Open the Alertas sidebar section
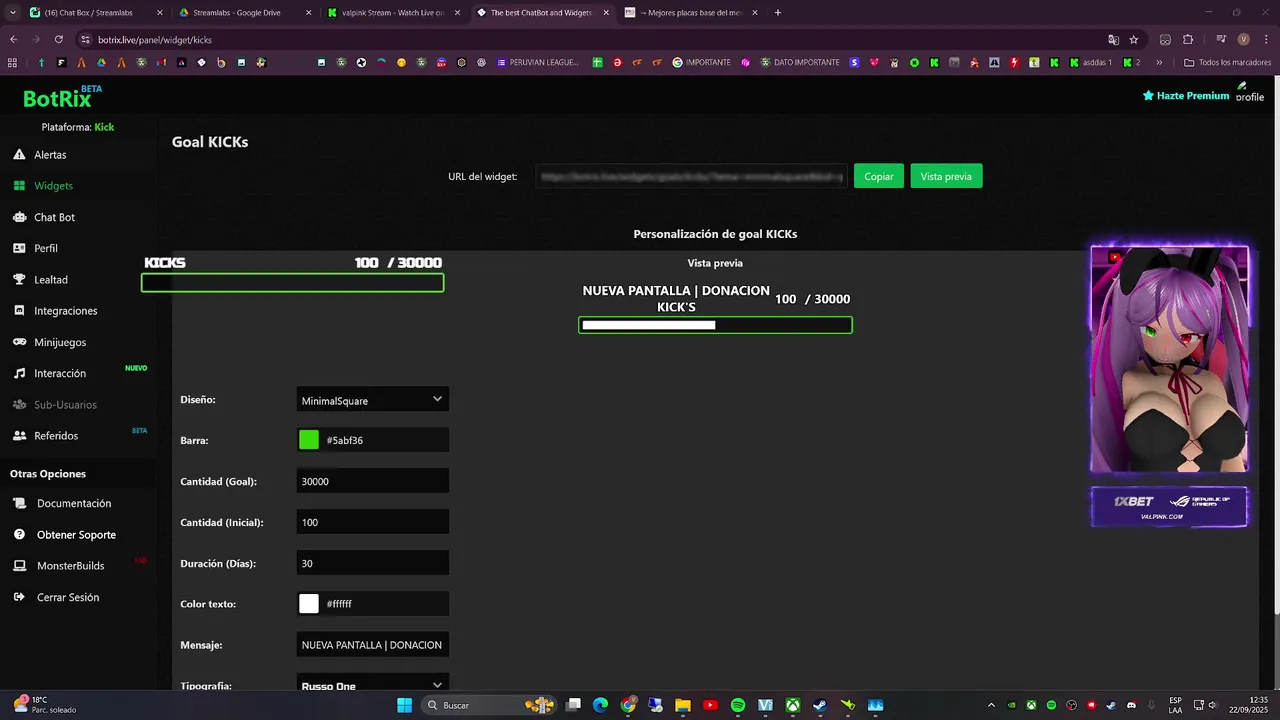The image size is (1280, 720). (50, 155)
